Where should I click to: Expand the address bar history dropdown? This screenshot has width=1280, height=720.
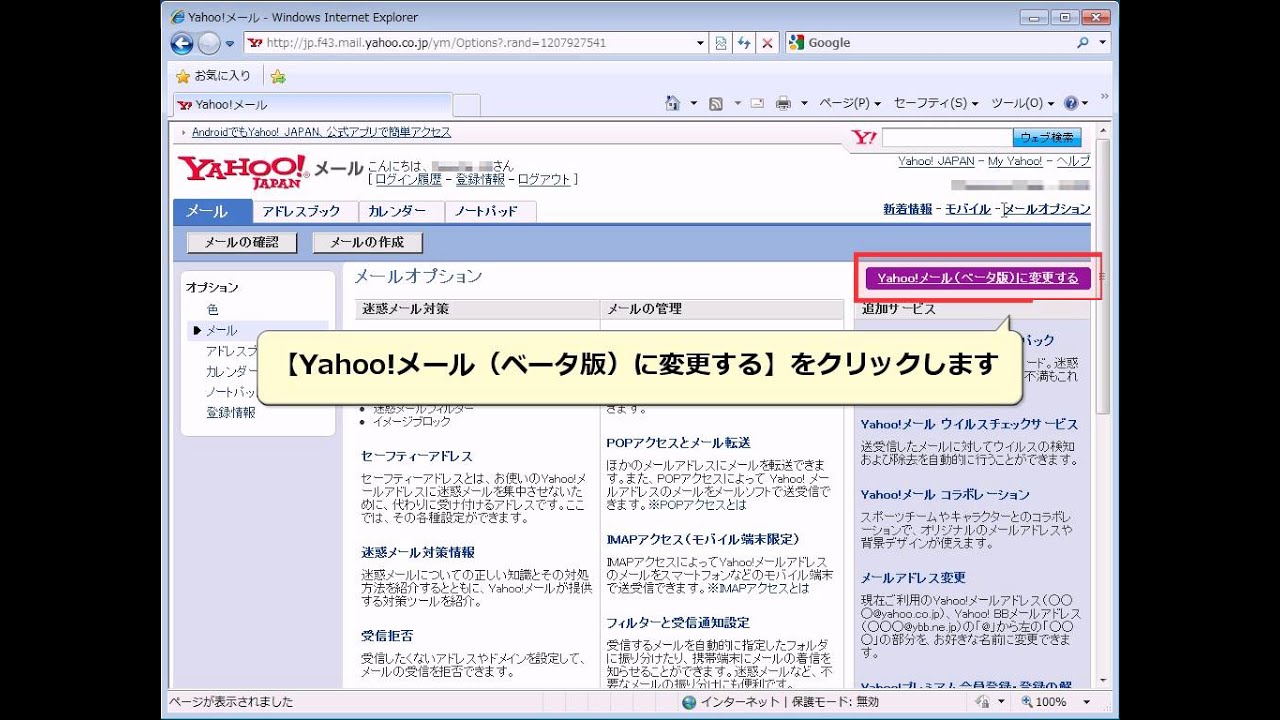point(700,43)
